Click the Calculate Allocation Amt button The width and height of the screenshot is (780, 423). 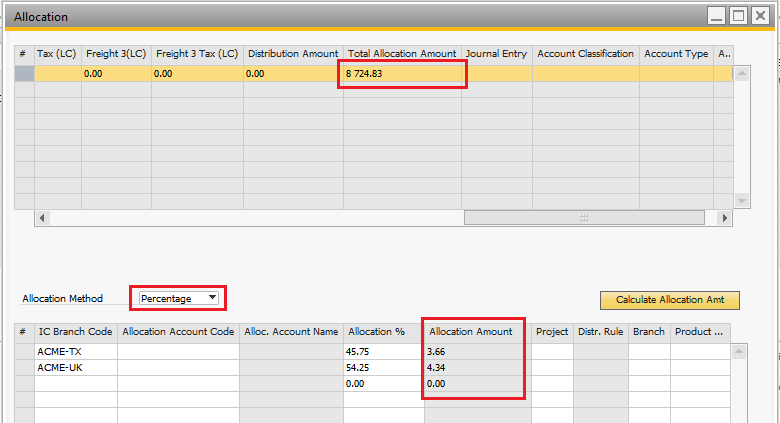669,300
